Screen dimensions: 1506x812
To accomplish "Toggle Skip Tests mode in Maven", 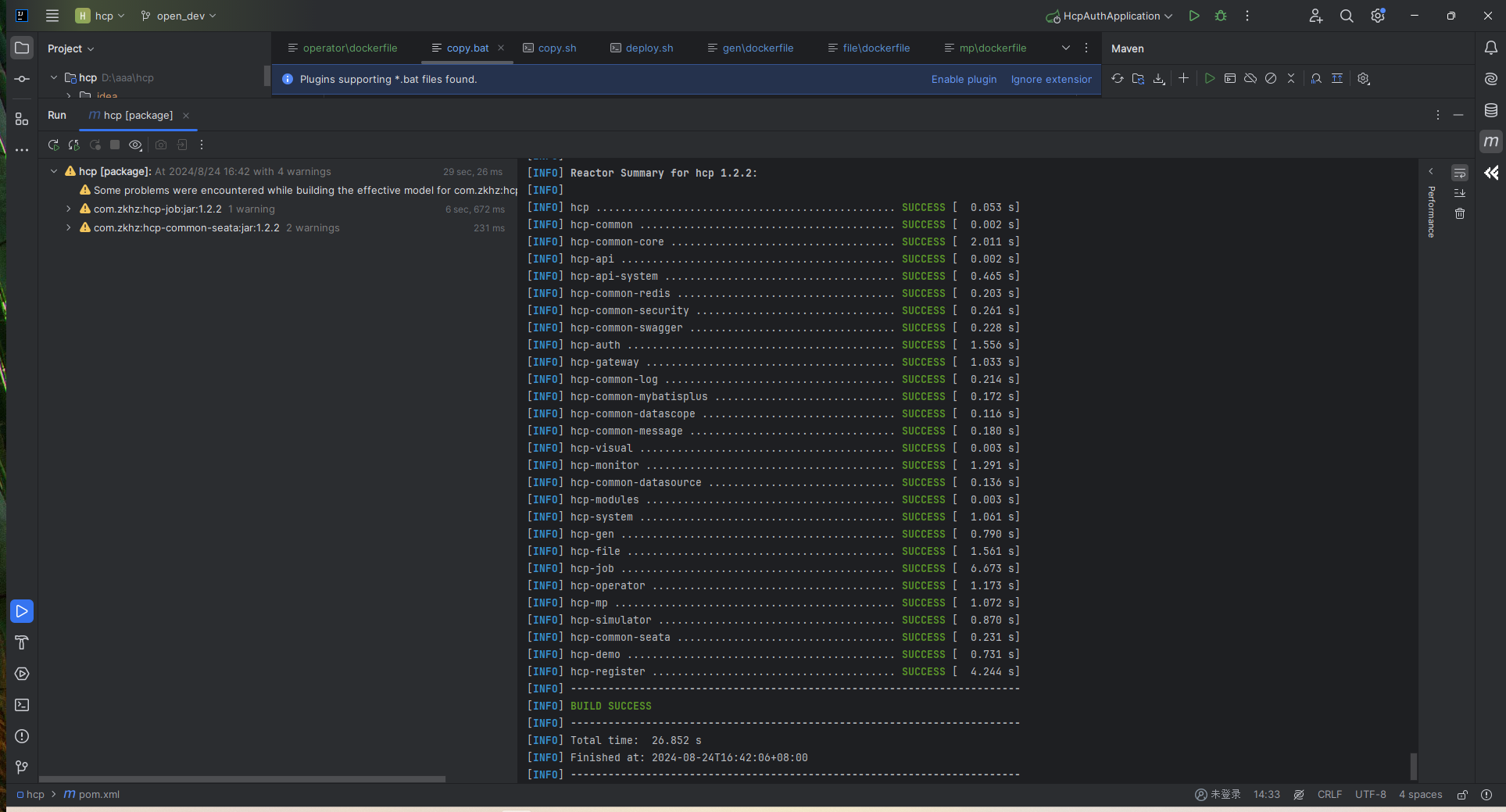I will point(1271,78).
